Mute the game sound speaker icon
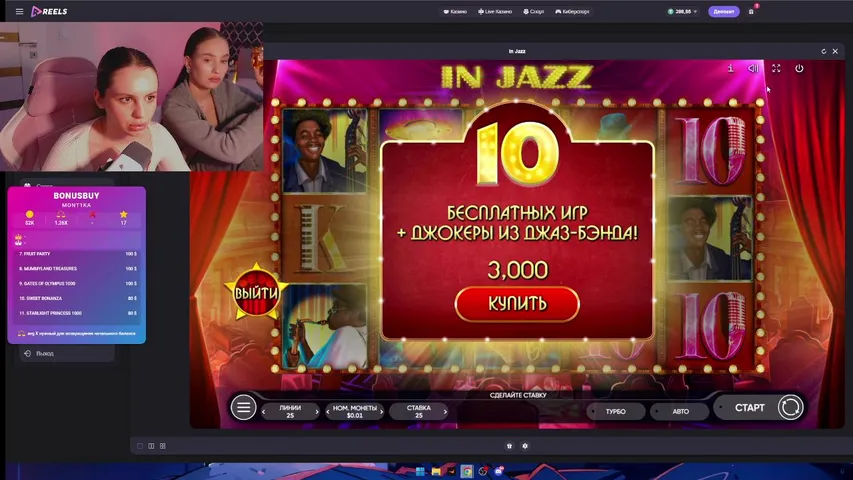853x480 pixels. (753, 69)
